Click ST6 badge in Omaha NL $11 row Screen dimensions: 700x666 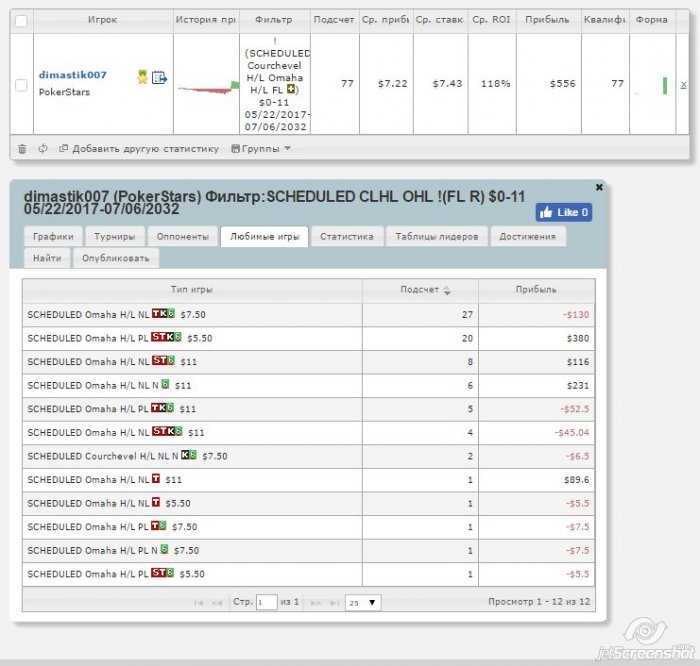pyautogui.click(x=163, y=360)
